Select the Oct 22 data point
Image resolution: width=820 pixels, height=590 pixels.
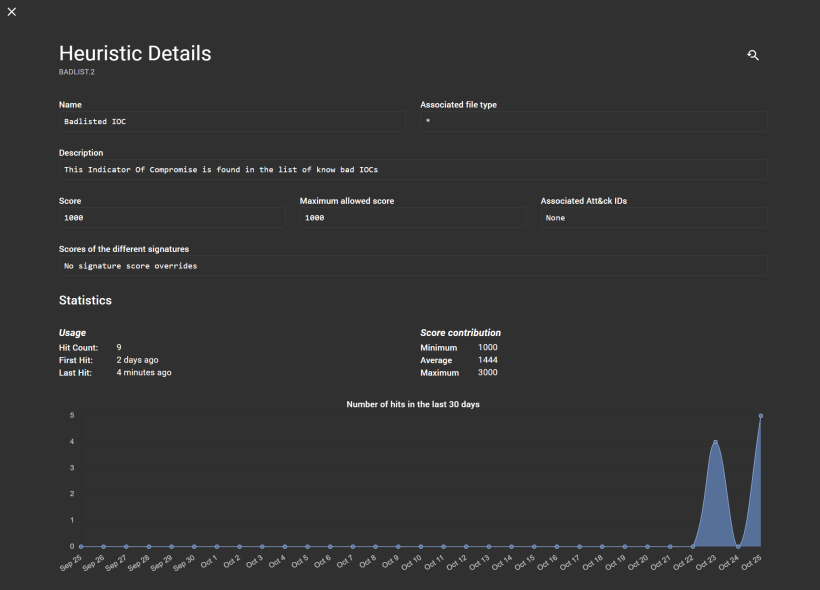pos(693,546)
